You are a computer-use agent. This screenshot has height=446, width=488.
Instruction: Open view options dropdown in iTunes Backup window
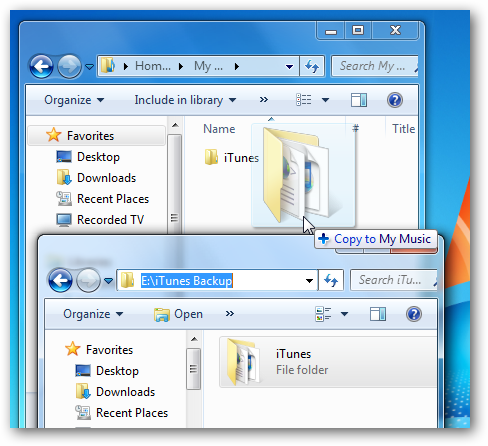tap(345, 314)
